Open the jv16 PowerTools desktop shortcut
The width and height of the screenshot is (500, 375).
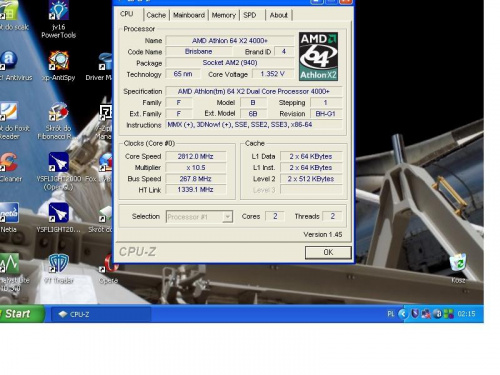(59, 11)
